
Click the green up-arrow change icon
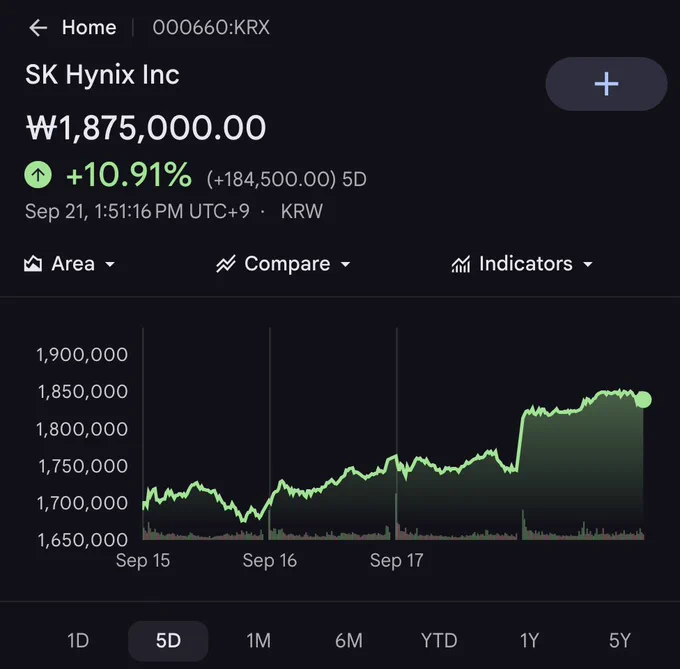tap(38, 175)
